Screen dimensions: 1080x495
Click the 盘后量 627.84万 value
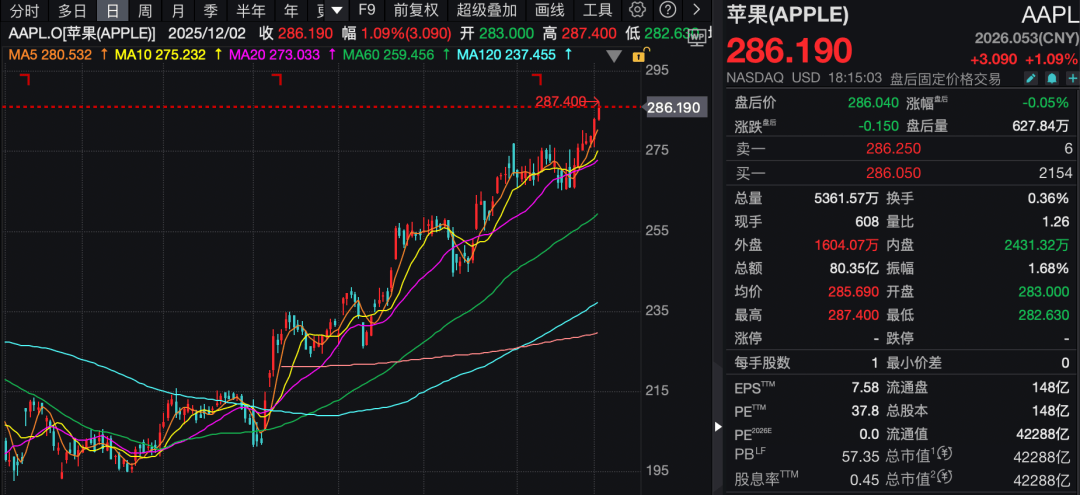click(x=1040, y=125)
